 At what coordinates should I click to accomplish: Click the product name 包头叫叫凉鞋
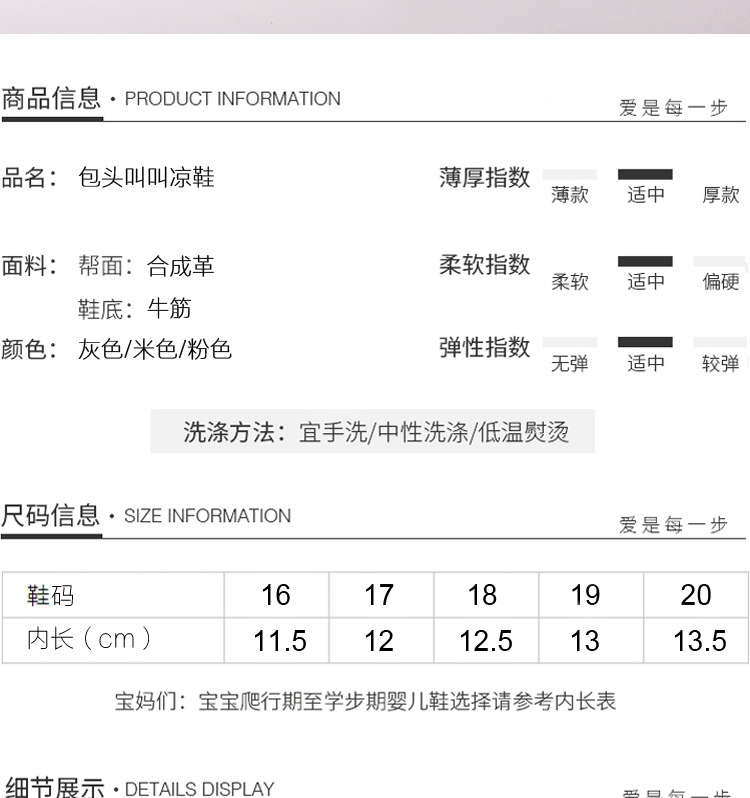tap(146, 178)
